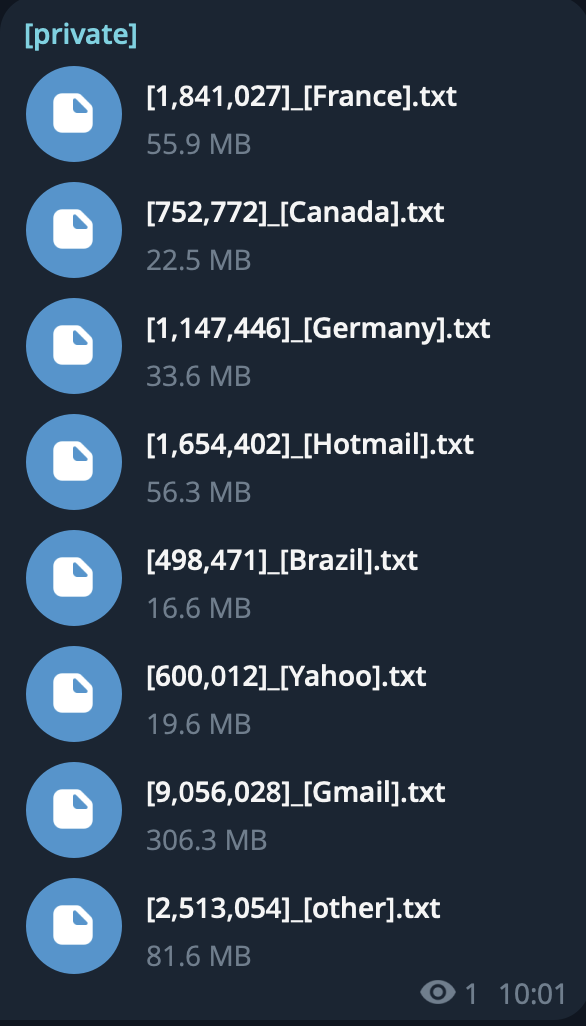Open the Gmail file icon

(74, 810)
